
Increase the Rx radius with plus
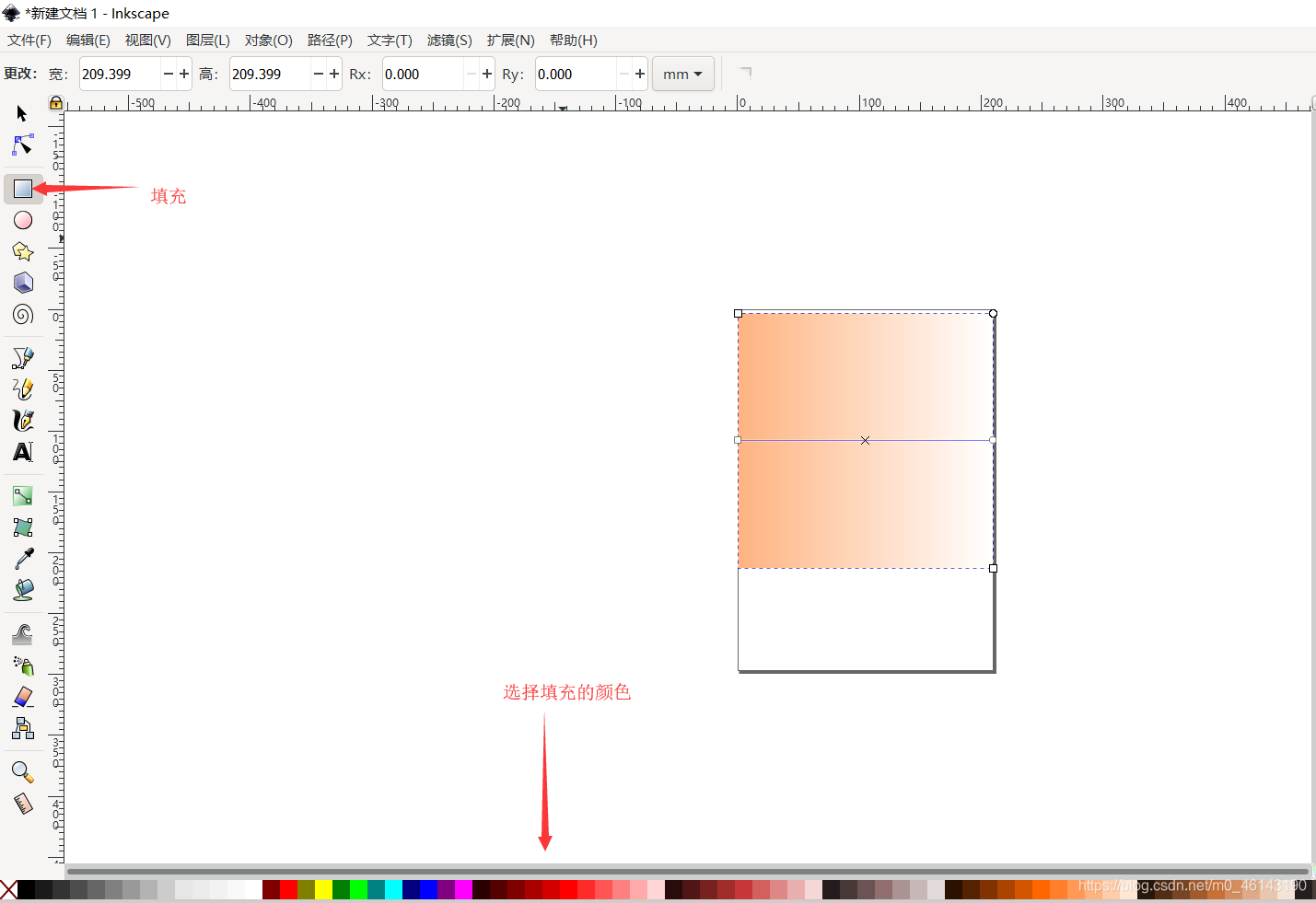[x=487, y=74]
